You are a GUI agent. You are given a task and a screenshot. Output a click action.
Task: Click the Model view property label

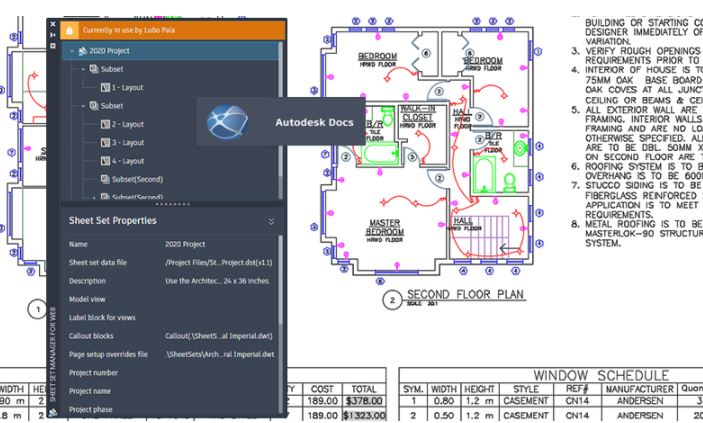pos(87,300)
